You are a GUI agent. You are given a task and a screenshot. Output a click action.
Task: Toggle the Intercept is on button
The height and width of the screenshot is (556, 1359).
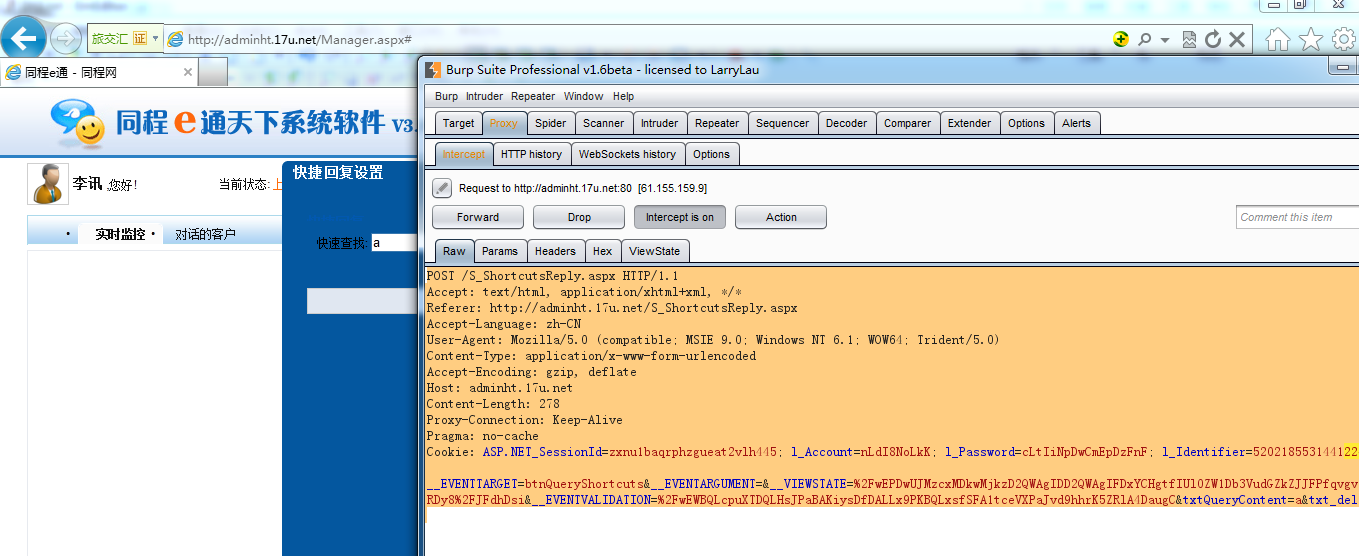tap(680, 217)
